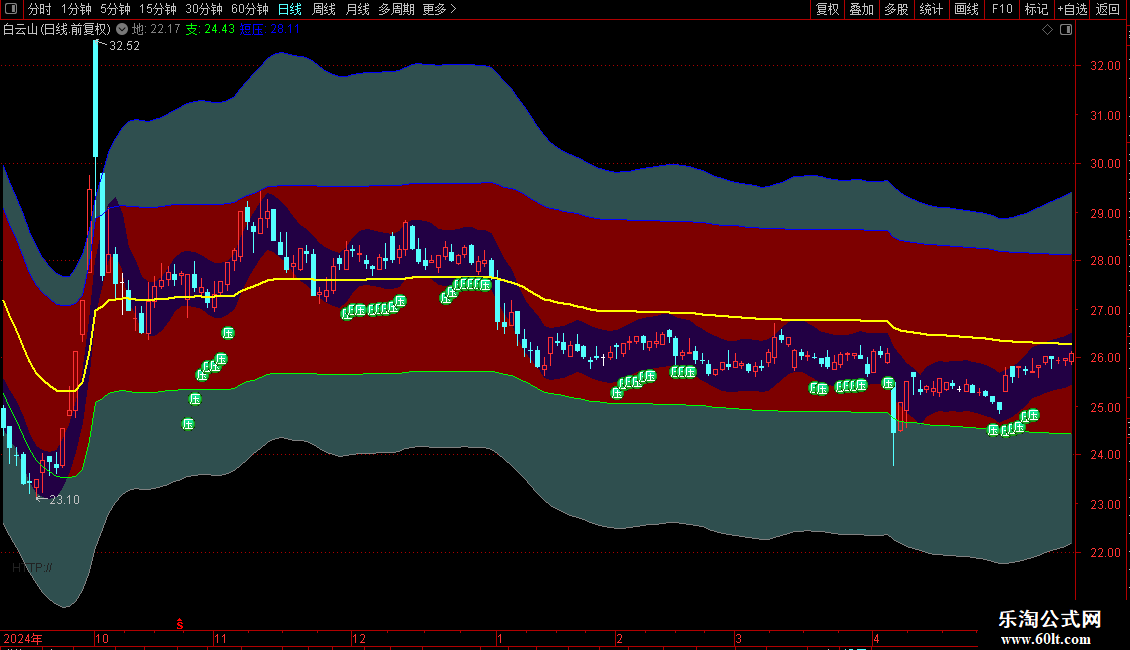Click the 短压: 28.11 indicator value
The height and width of the screenshot is (650, 1130).
[270, 29]
